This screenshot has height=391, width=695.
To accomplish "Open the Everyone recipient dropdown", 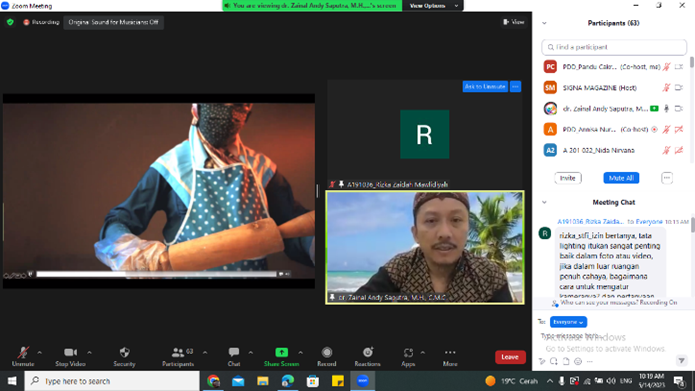I will (x=568, y=322).
